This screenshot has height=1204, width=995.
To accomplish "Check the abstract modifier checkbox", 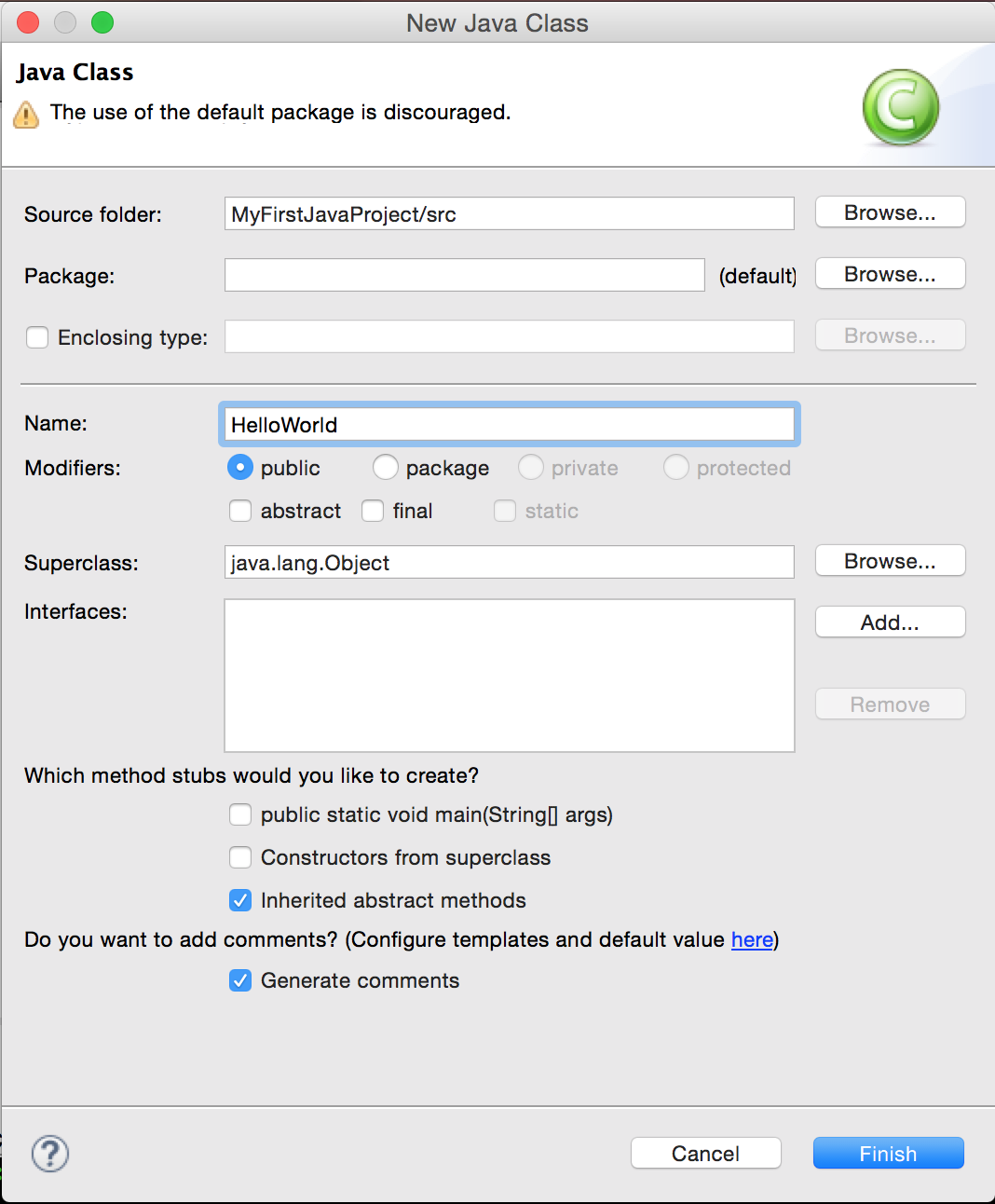I will coord(240,511).
